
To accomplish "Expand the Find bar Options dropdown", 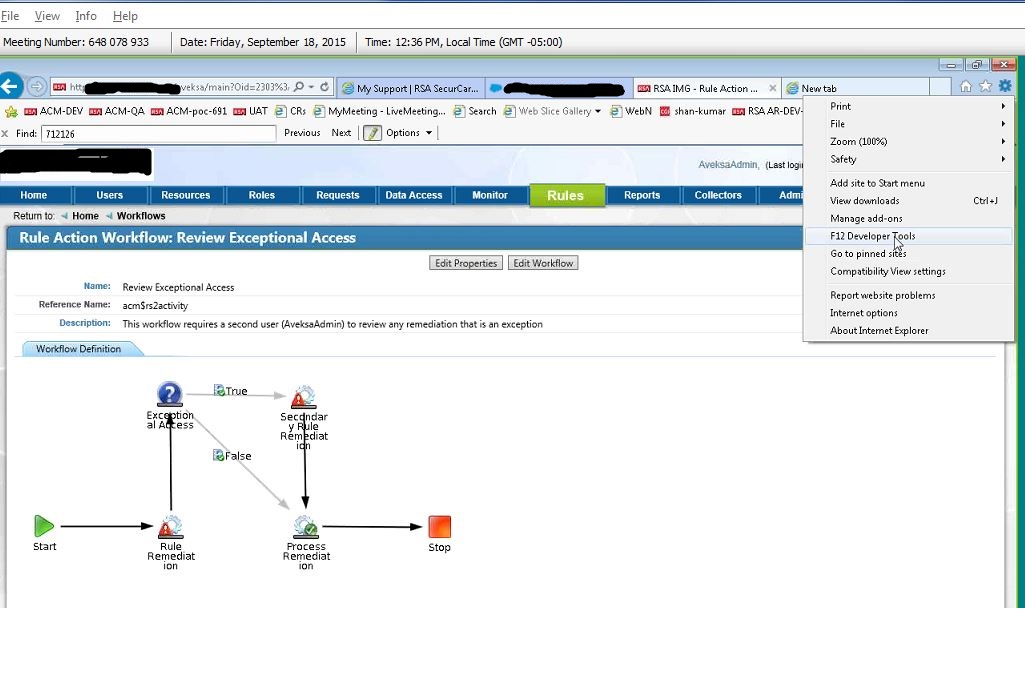I will click(429, 133).
